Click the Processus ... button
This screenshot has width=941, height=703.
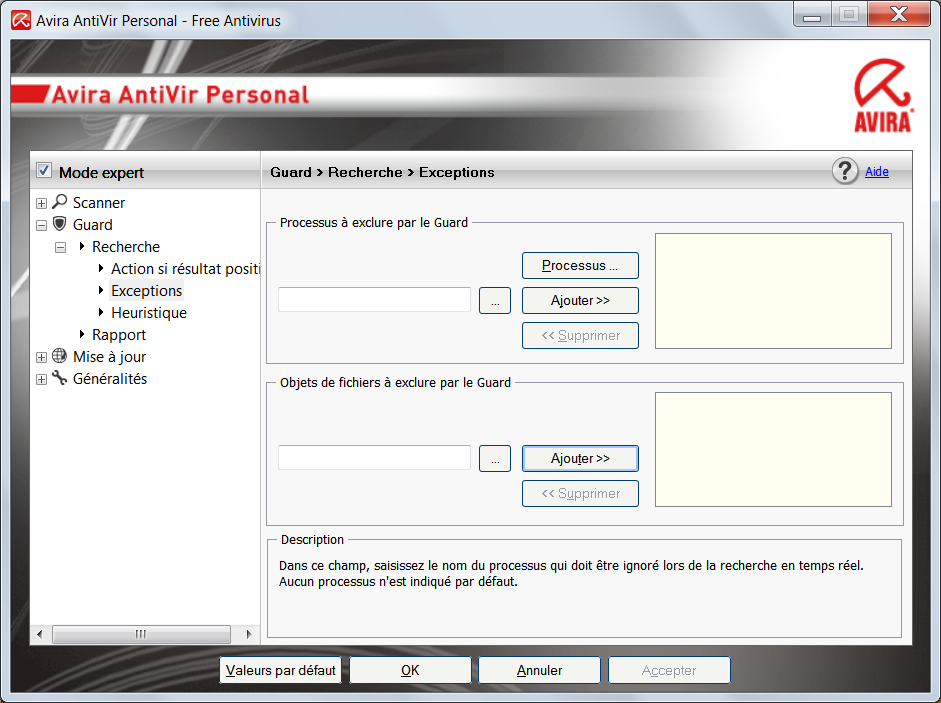pyautogui.click(x=580, y=265)
